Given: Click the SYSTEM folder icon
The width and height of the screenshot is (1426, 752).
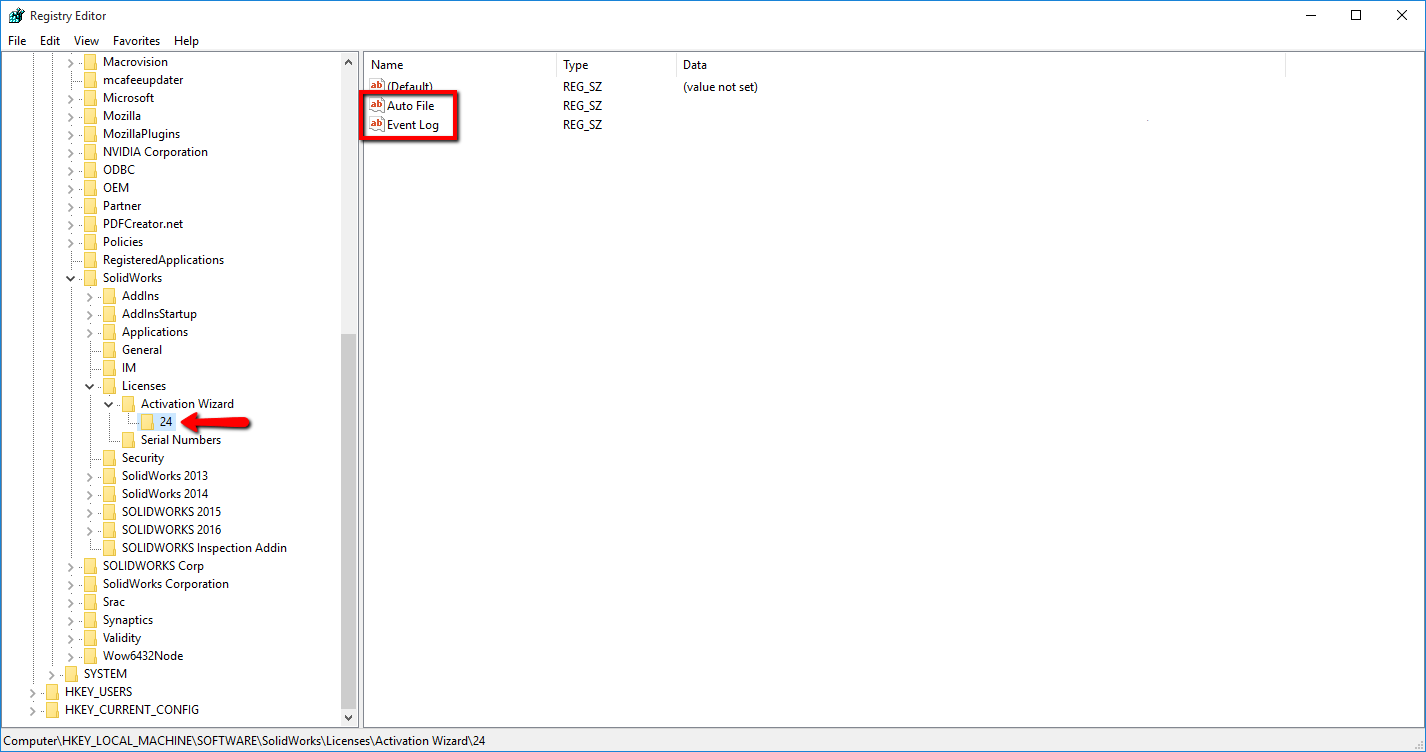Looking at the screenshot, I should (73, 674).
